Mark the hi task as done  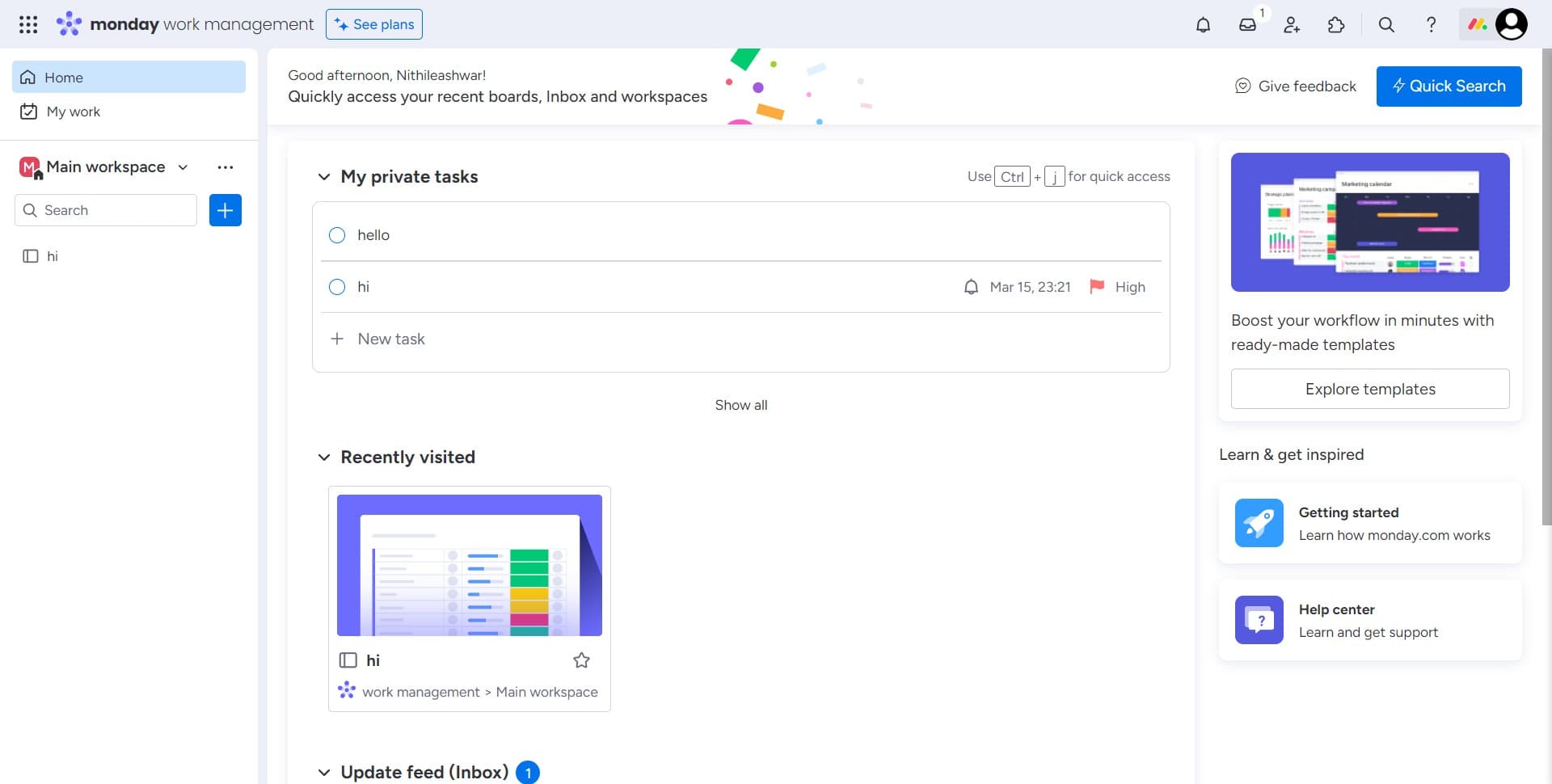(x=337, y=287)
